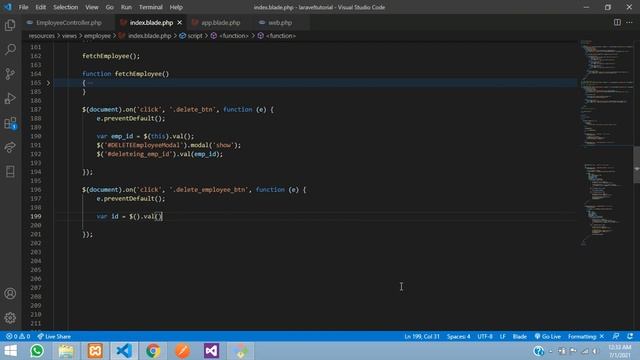Open the Run and Debug view
Screen dimensions: 640x360
pos(10,98)
